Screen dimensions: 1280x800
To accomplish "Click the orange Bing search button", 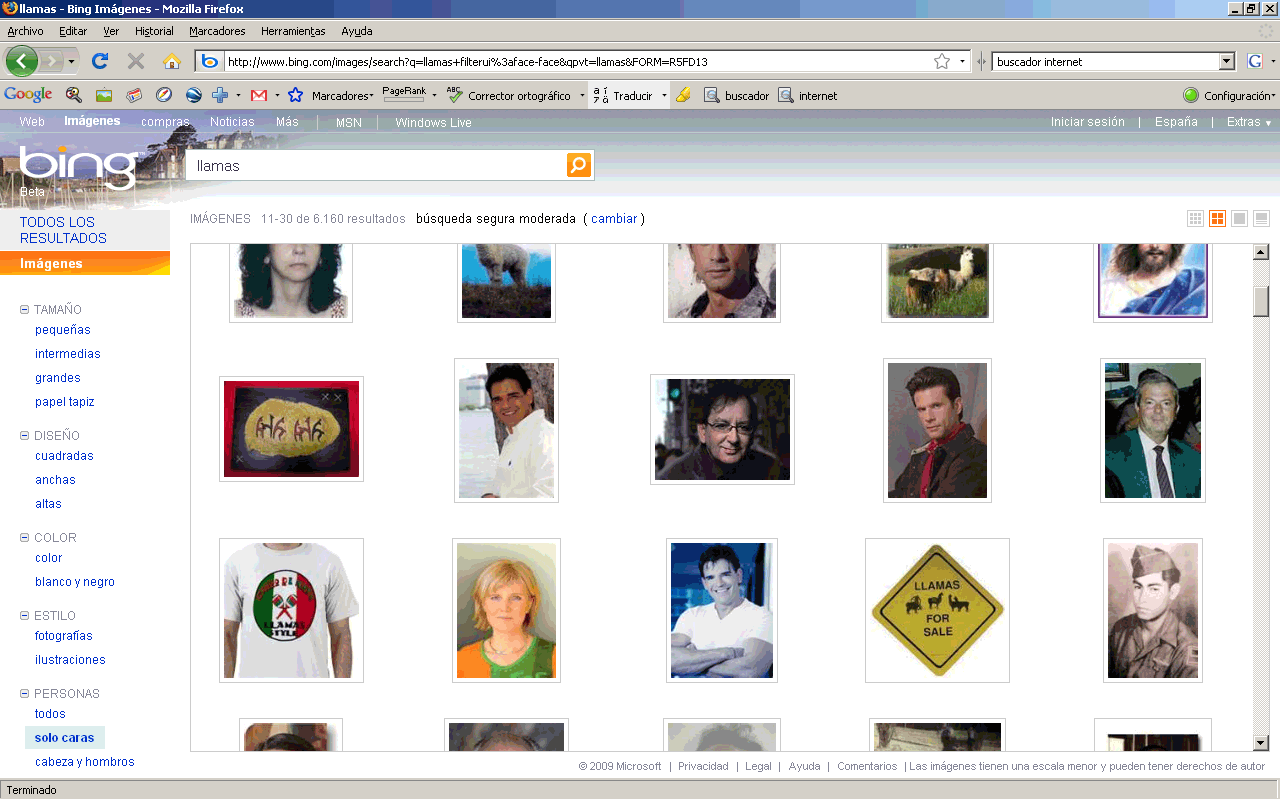I will [x=579, y=165].
